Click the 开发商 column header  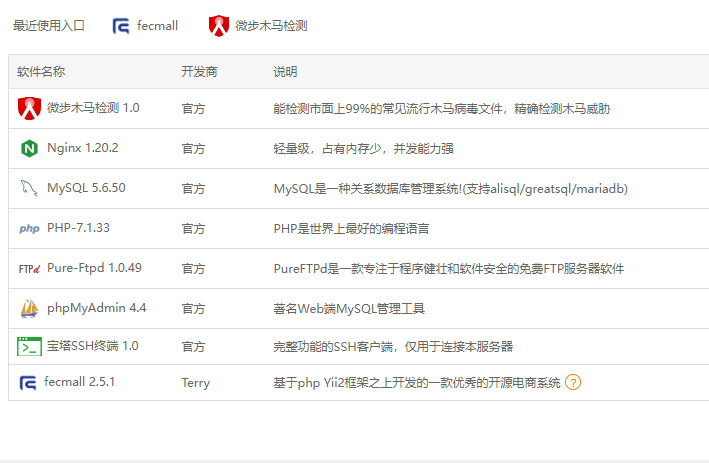click(x=199, y=71)
